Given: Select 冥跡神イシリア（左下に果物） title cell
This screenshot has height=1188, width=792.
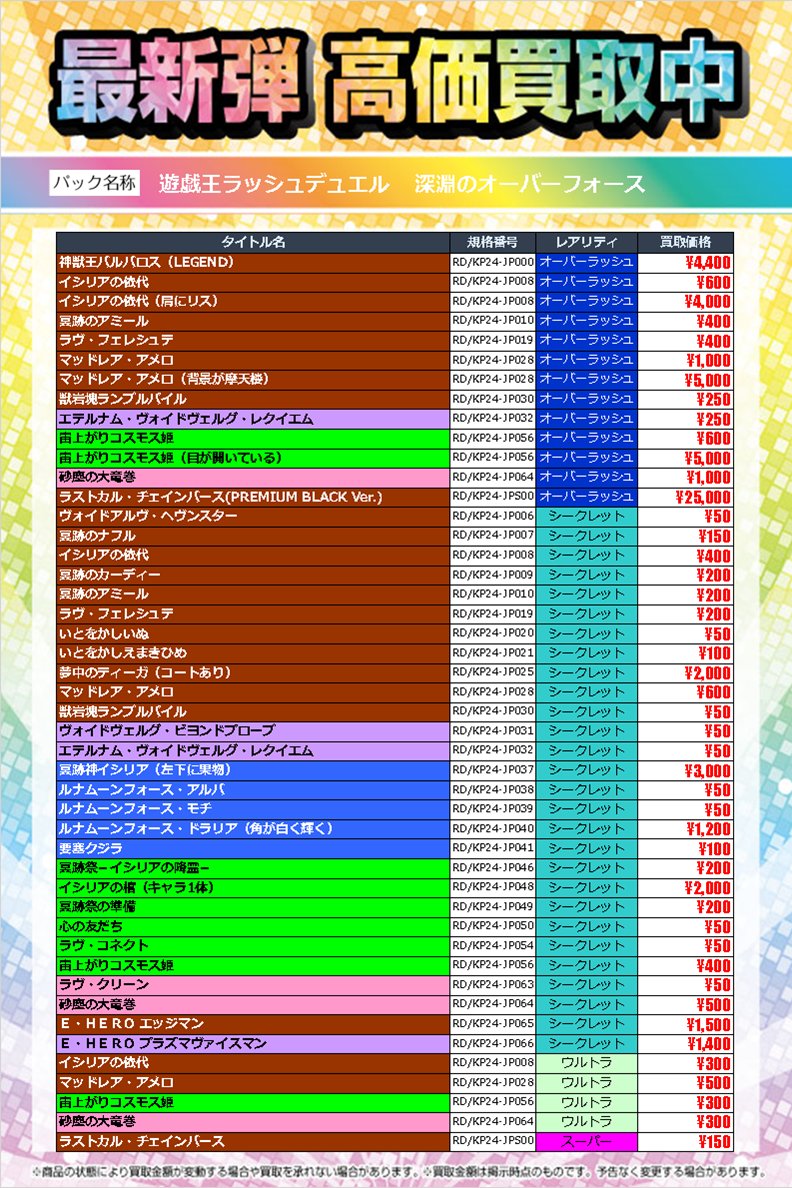Looking at the screenshot, I should point(253,771).
